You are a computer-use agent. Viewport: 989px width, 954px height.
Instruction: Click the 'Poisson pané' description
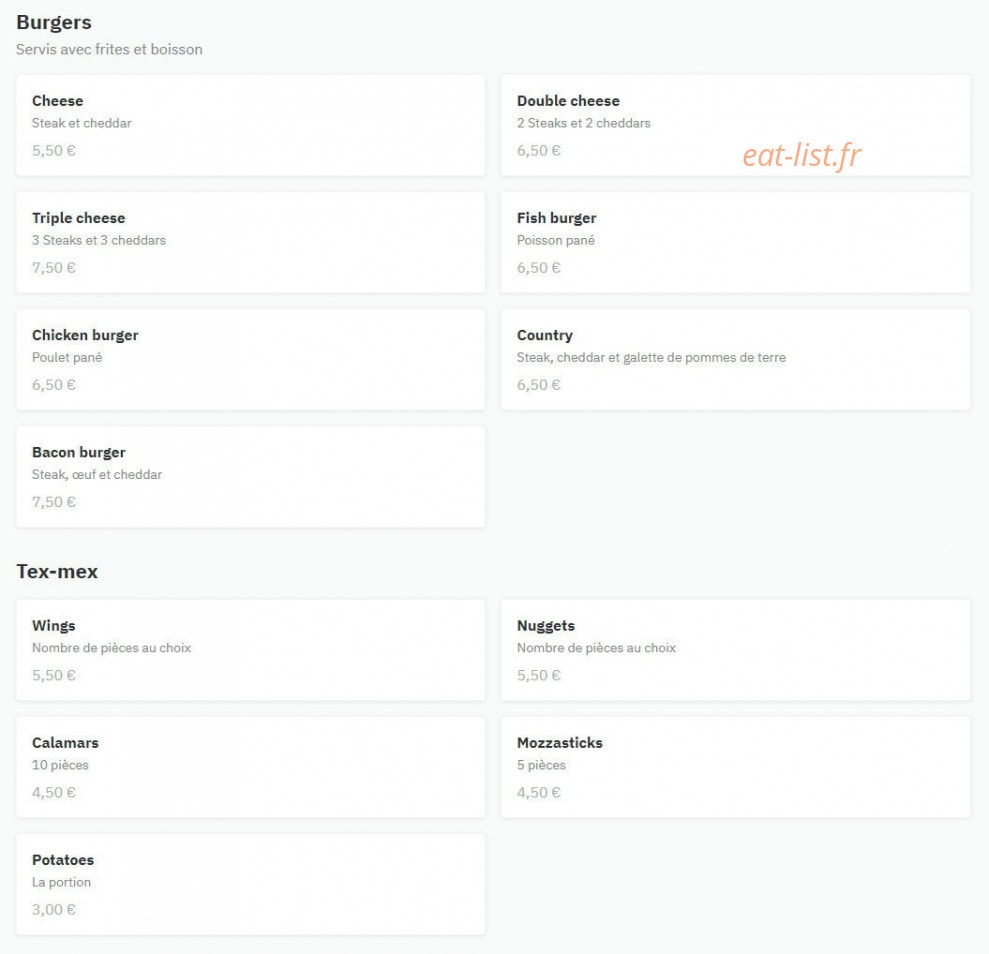pos(556,240)
